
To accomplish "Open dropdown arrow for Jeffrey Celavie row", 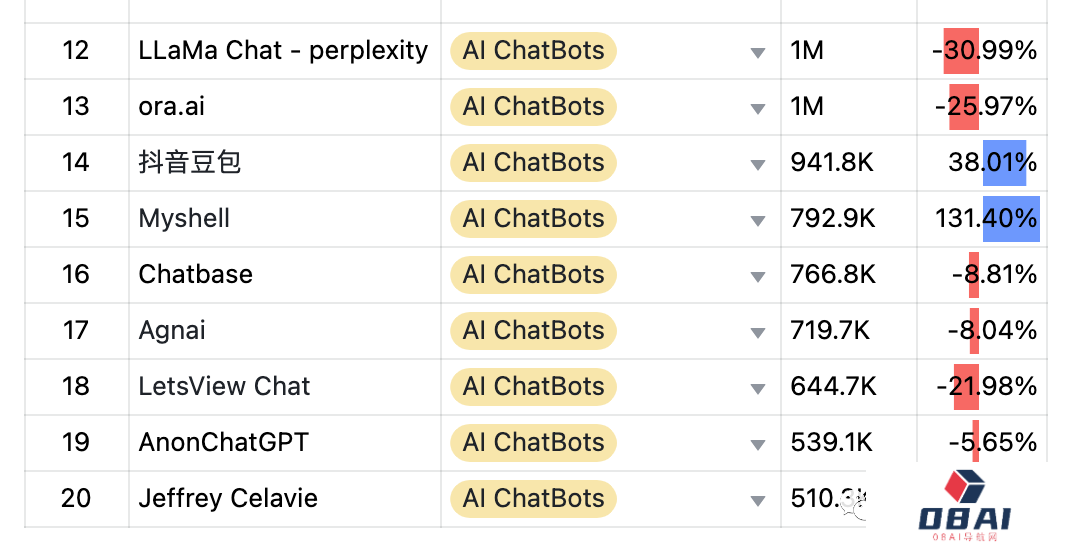I will tap(758, 501).
